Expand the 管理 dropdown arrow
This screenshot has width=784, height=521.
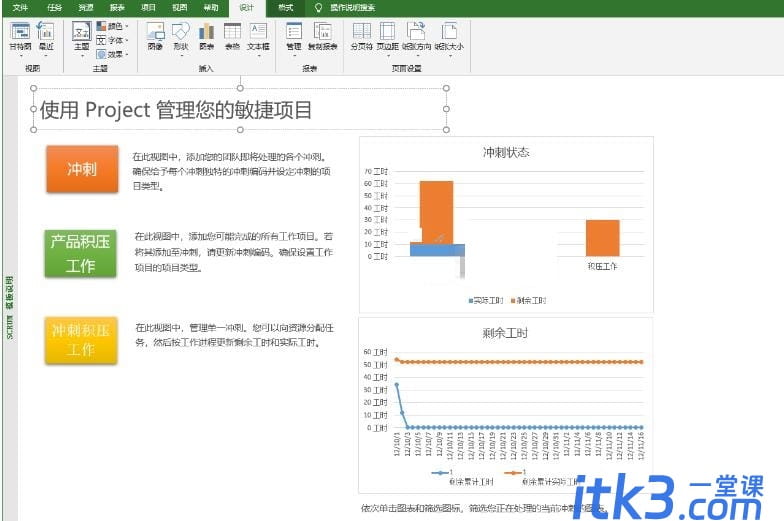(294, 56)
